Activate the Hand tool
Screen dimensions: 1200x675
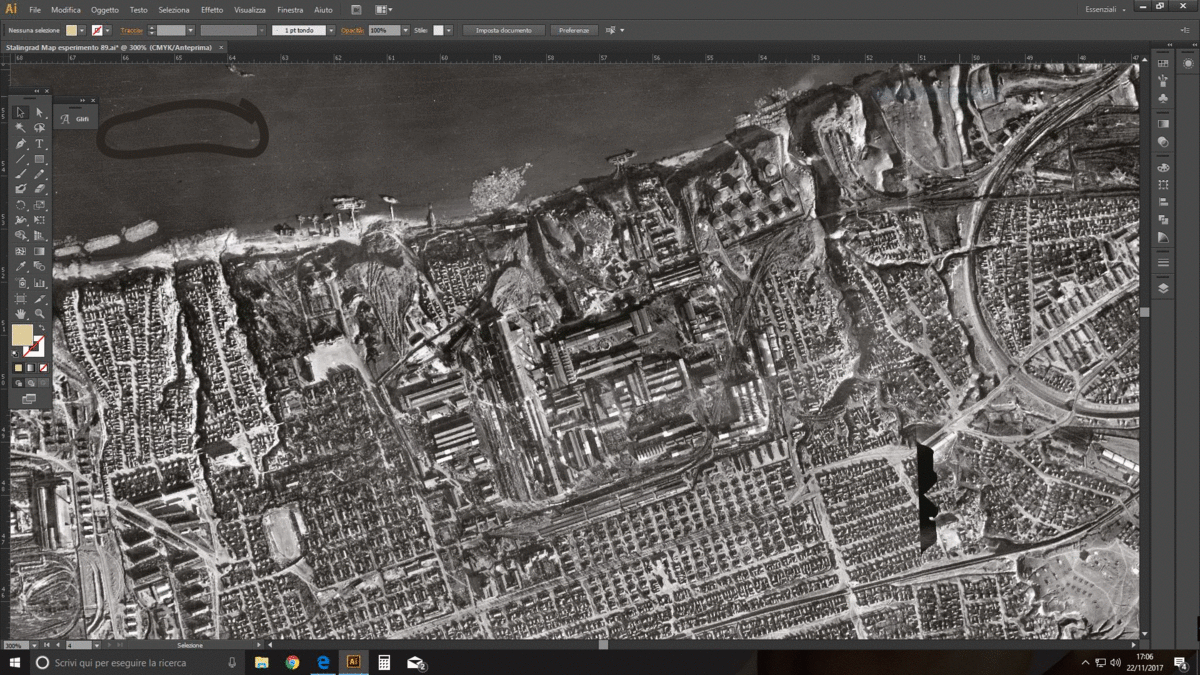pos(21,314)
